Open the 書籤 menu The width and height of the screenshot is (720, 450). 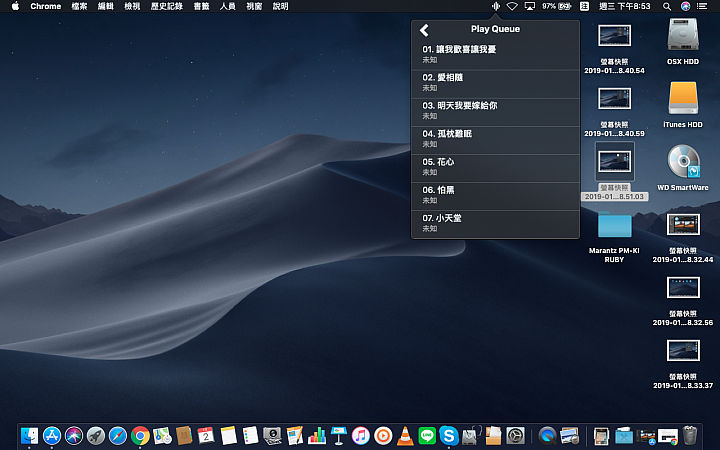(202, 6)
